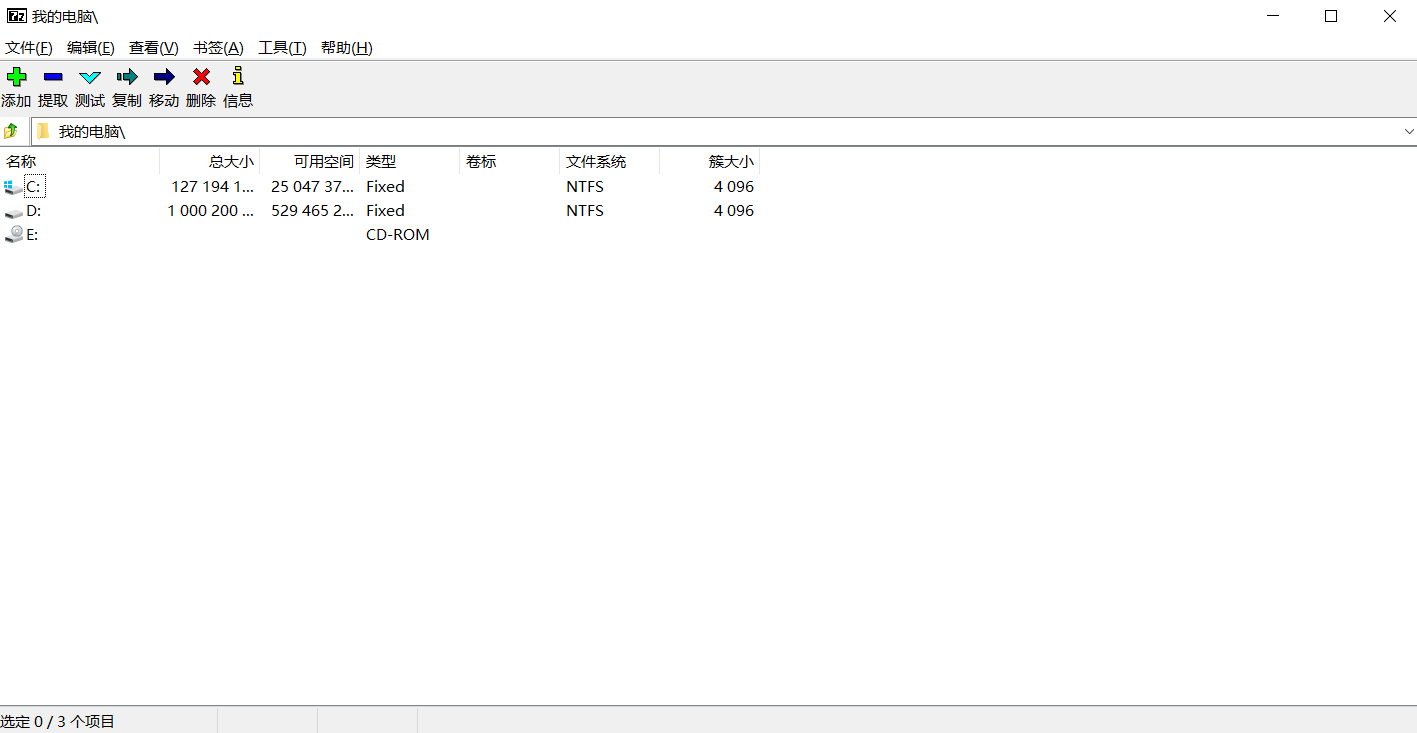Click the Move (移动) arrow icon
The height and width of the screenshot is (733, 1417).
[x=164, y=76]
